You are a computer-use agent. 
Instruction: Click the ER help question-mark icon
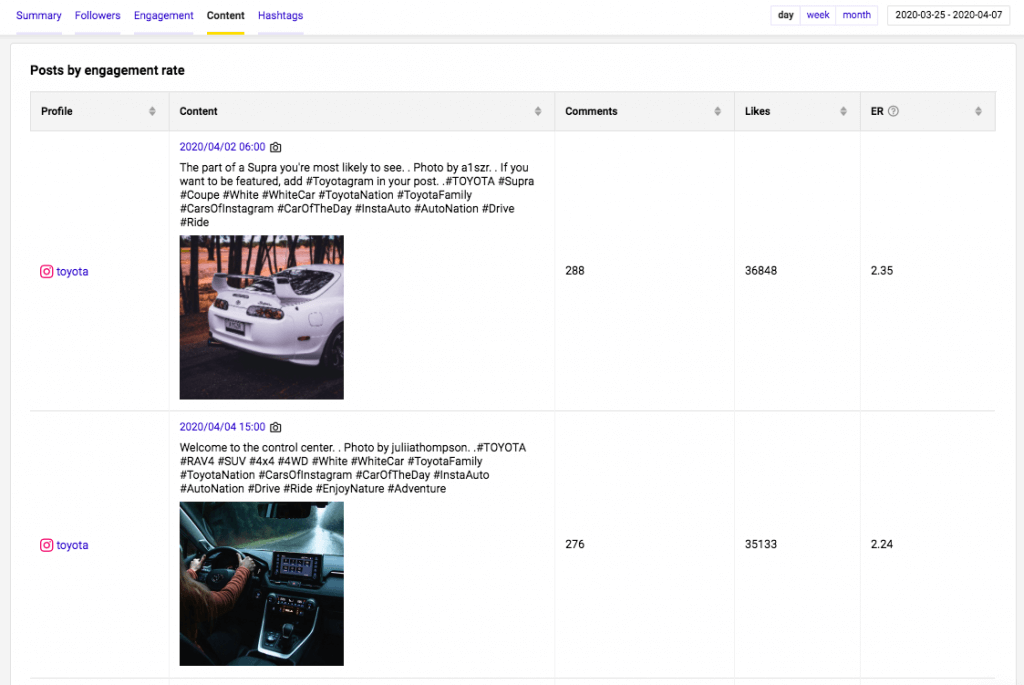point(893,111)
